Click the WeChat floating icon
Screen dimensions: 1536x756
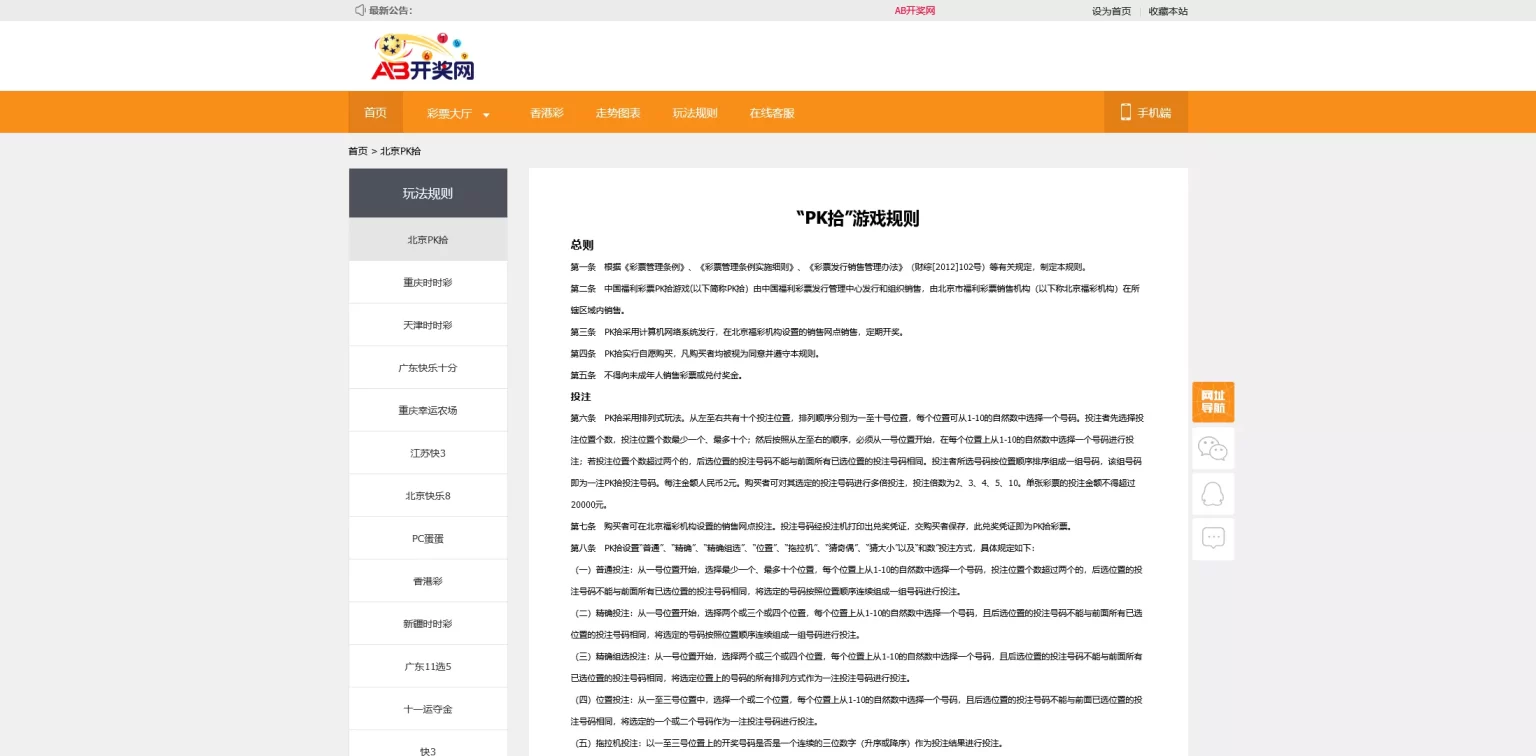(1212, 449)
